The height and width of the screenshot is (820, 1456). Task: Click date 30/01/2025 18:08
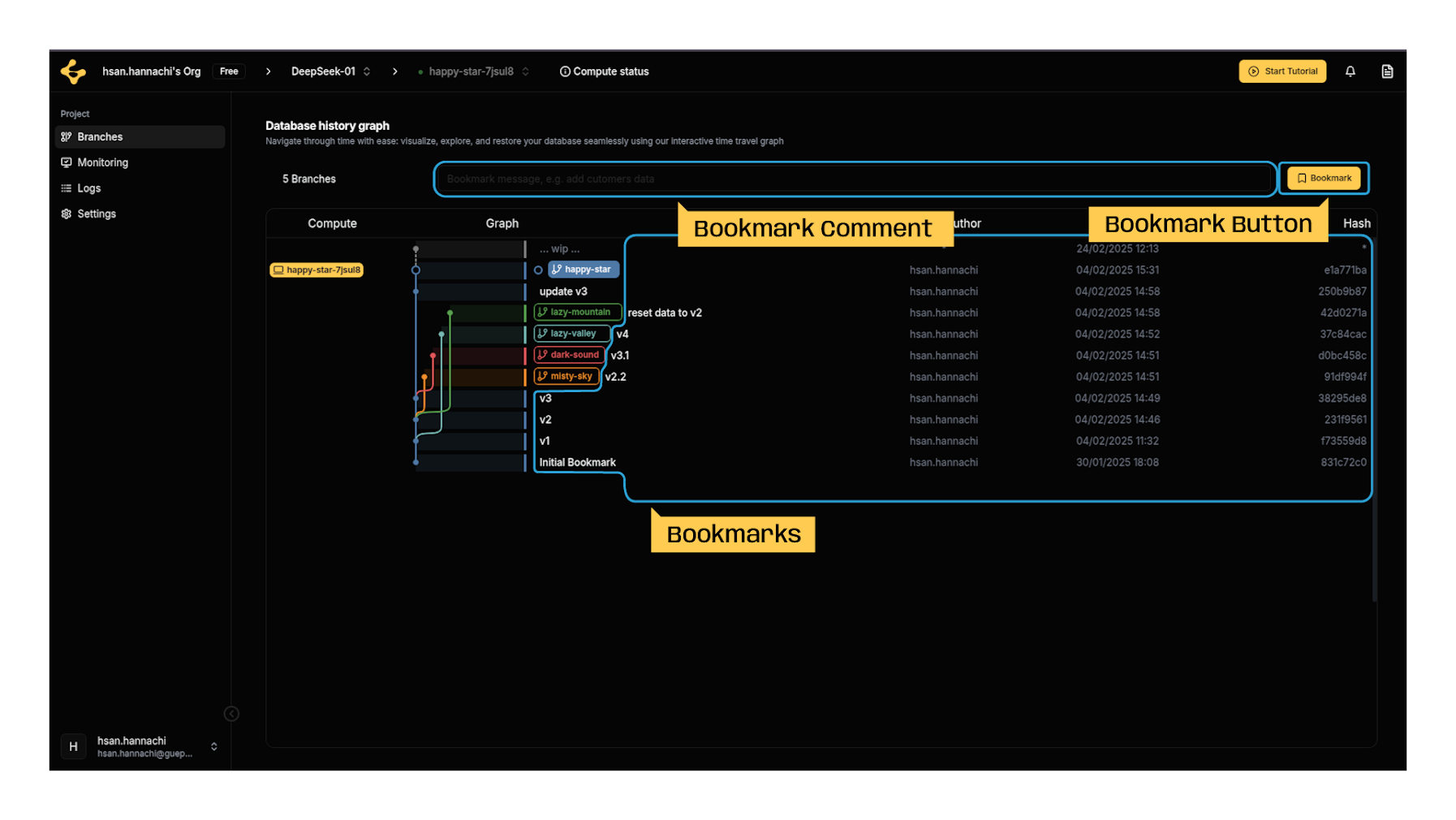click(1118, 462)
